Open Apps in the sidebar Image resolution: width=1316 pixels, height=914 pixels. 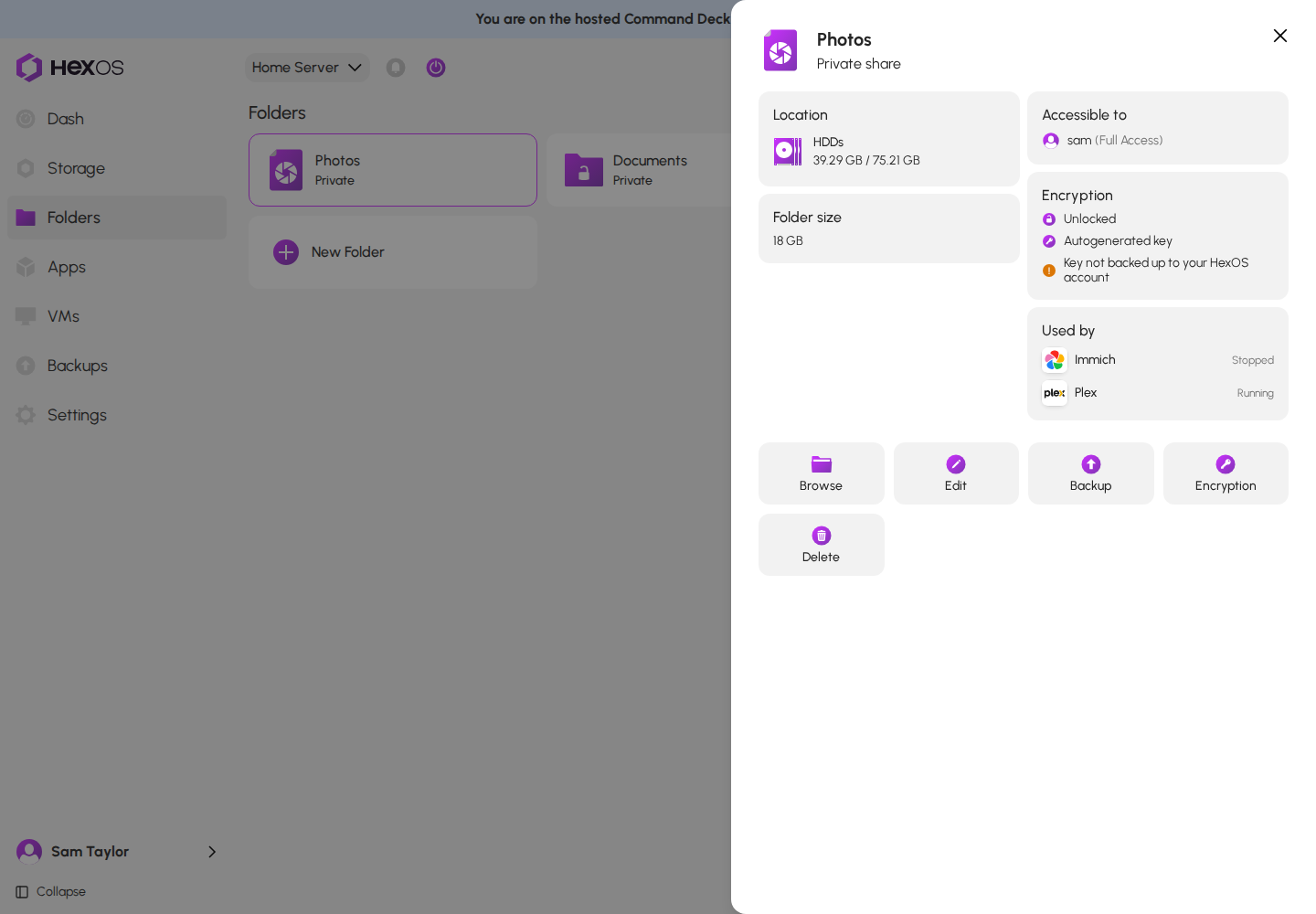[117, 267]
